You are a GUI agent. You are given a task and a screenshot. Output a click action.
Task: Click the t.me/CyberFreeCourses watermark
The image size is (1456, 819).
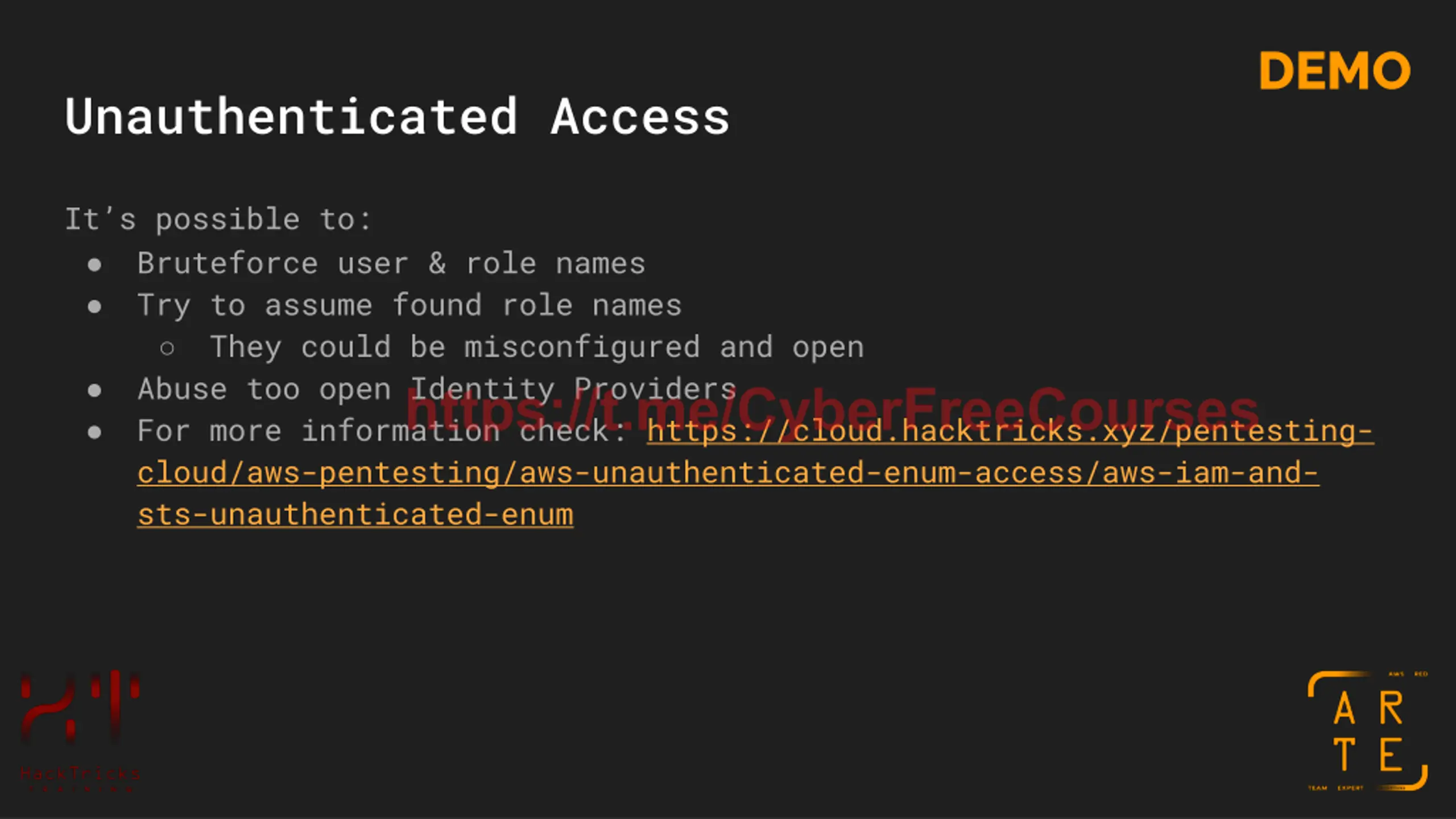833,409
